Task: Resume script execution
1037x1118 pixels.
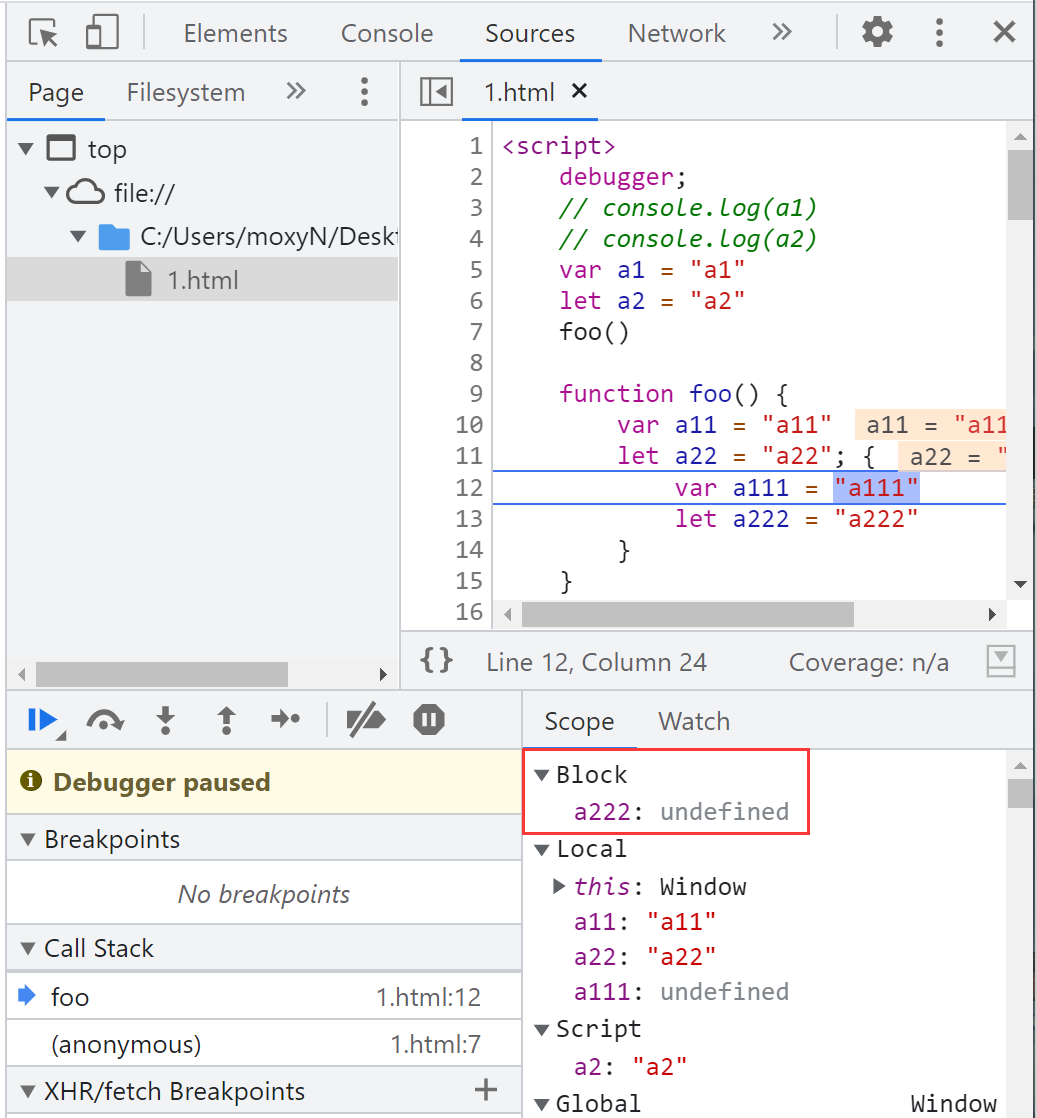Action: pos(42,720)
